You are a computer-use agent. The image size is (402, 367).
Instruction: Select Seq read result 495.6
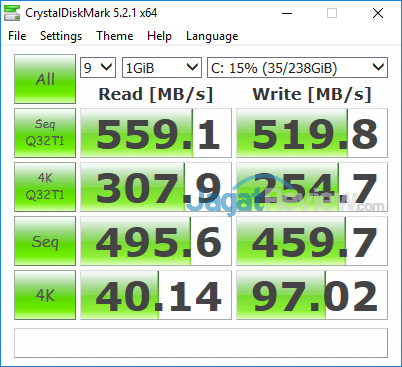(x=156, y=241)
